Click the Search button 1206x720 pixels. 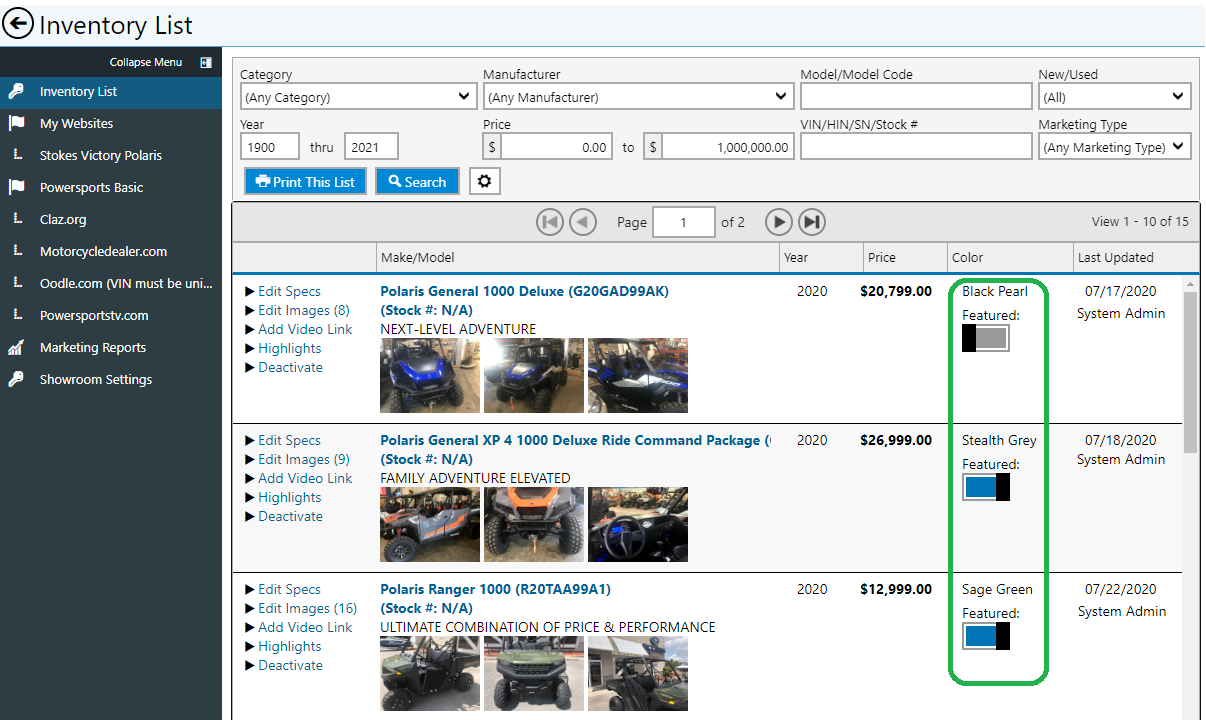pos(417,181)
